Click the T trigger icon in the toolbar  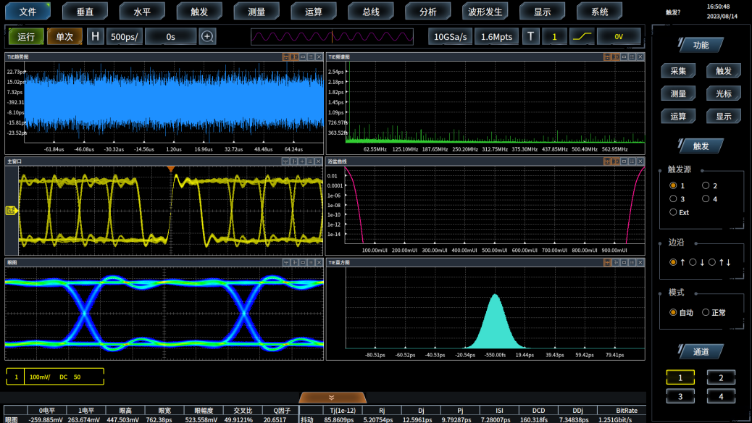(531, 37)
